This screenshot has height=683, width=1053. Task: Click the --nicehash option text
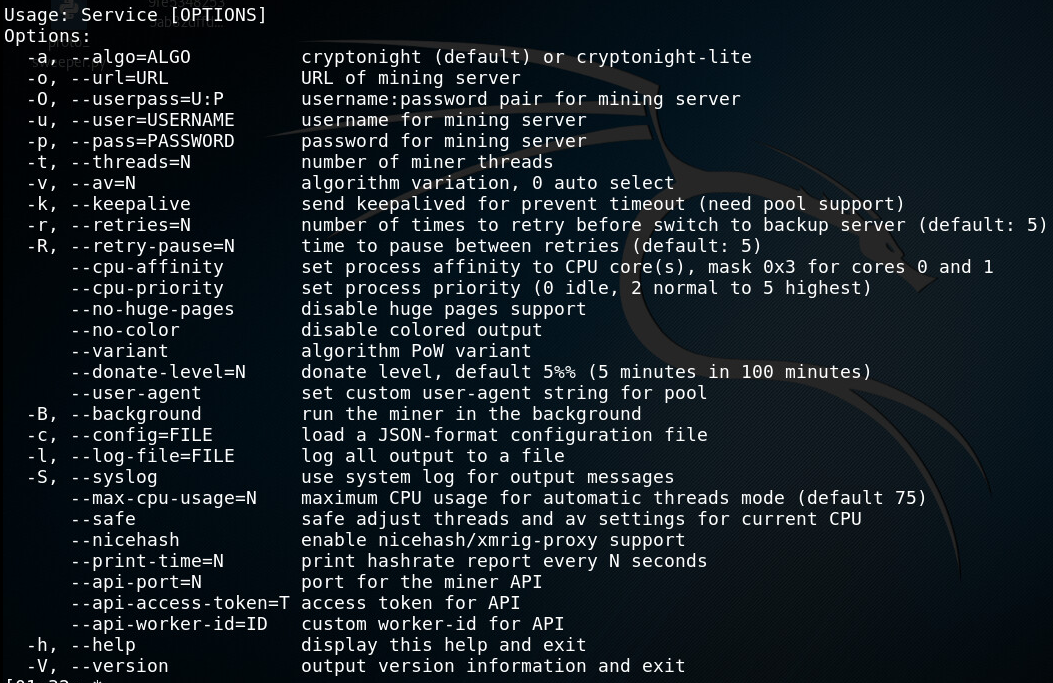pos(126,540)
